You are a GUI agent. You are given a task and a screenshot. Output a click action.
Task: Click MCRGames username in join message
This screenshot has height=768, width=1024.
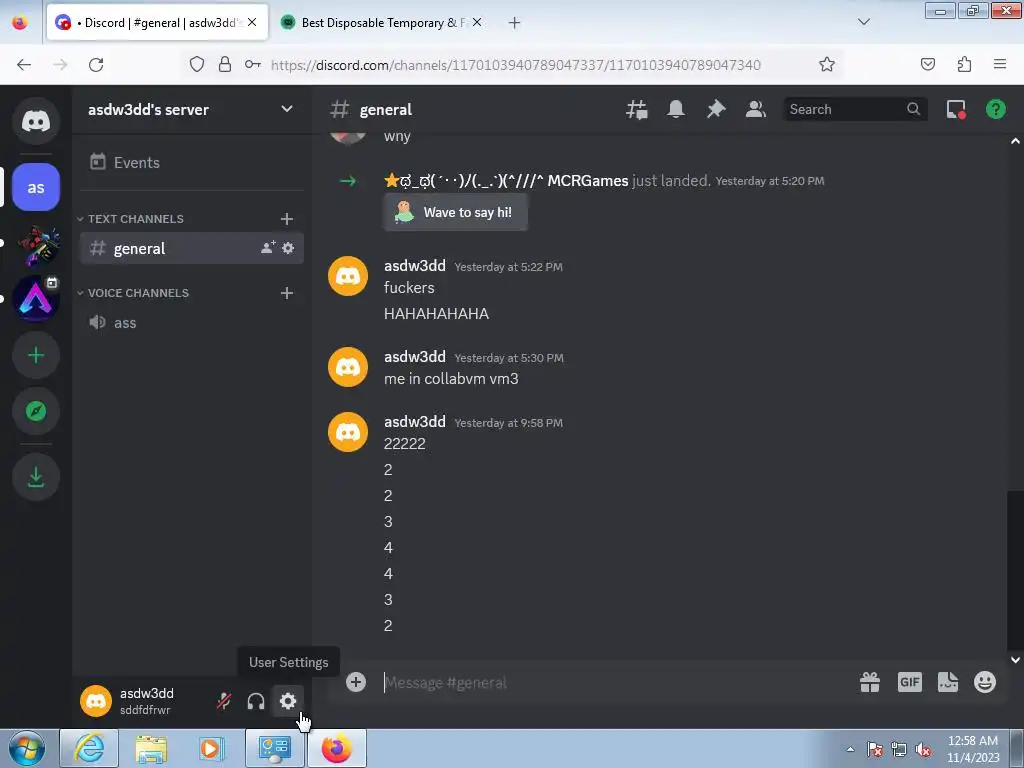tap(506, 181)
